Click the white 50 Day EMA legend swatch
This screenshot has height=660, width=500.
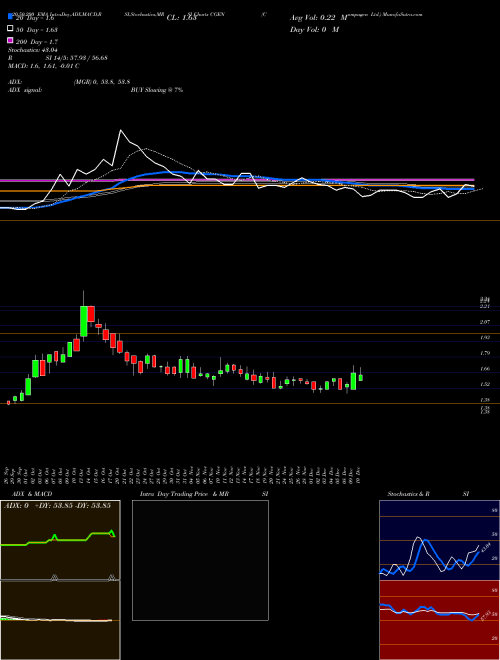(10, 29)
